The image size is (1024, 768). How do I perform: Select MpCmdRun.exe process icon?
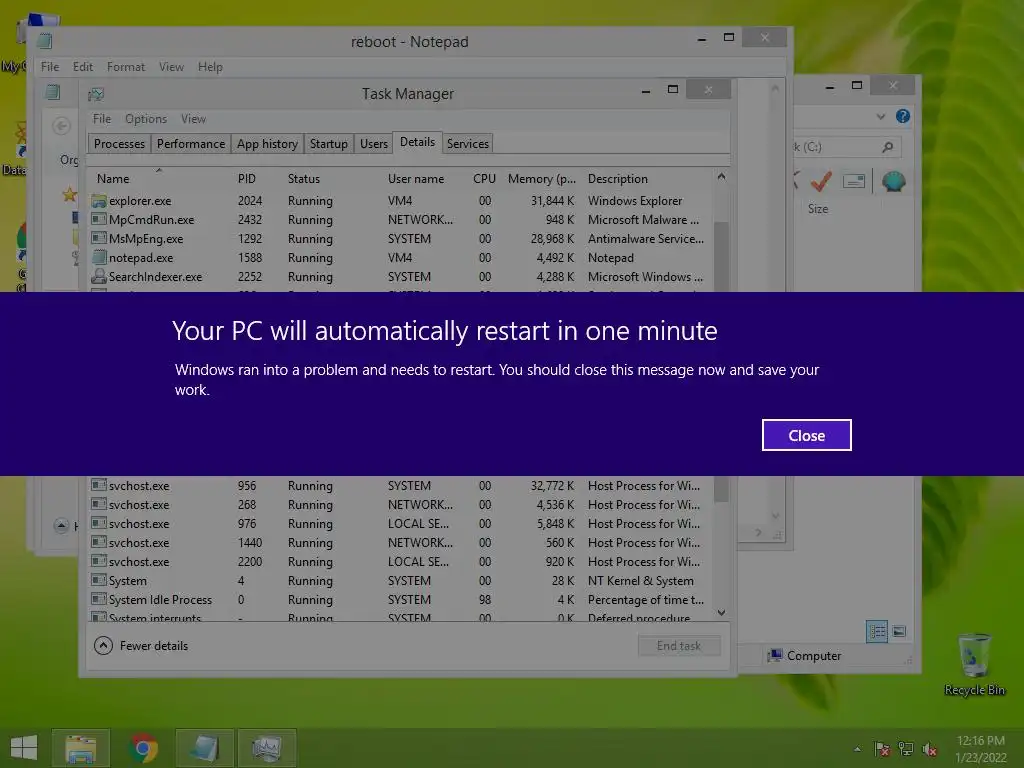[x=99, y=219]
